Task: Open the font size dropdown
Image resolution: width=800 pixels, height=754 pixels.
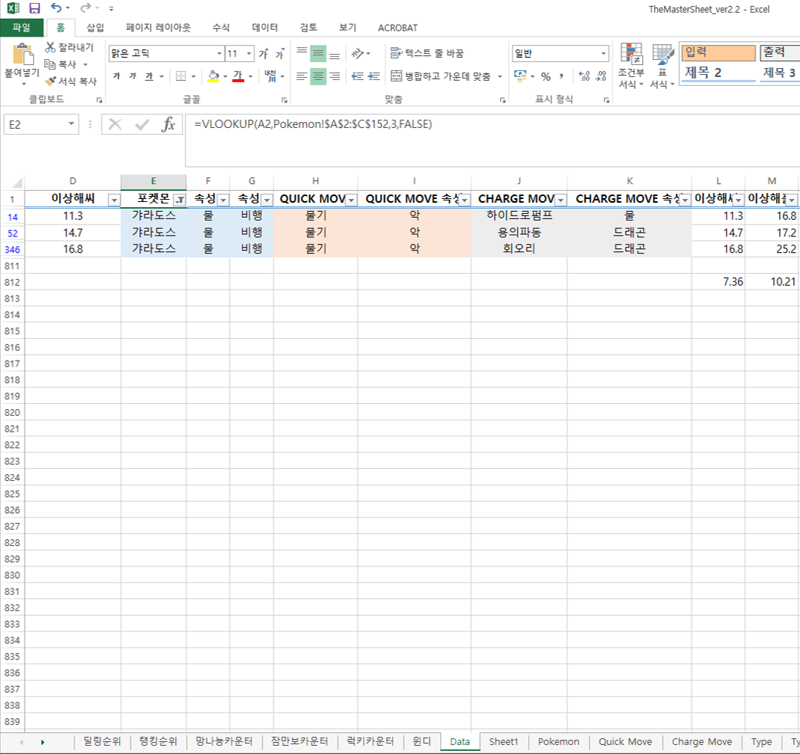Action: (249, 54)
